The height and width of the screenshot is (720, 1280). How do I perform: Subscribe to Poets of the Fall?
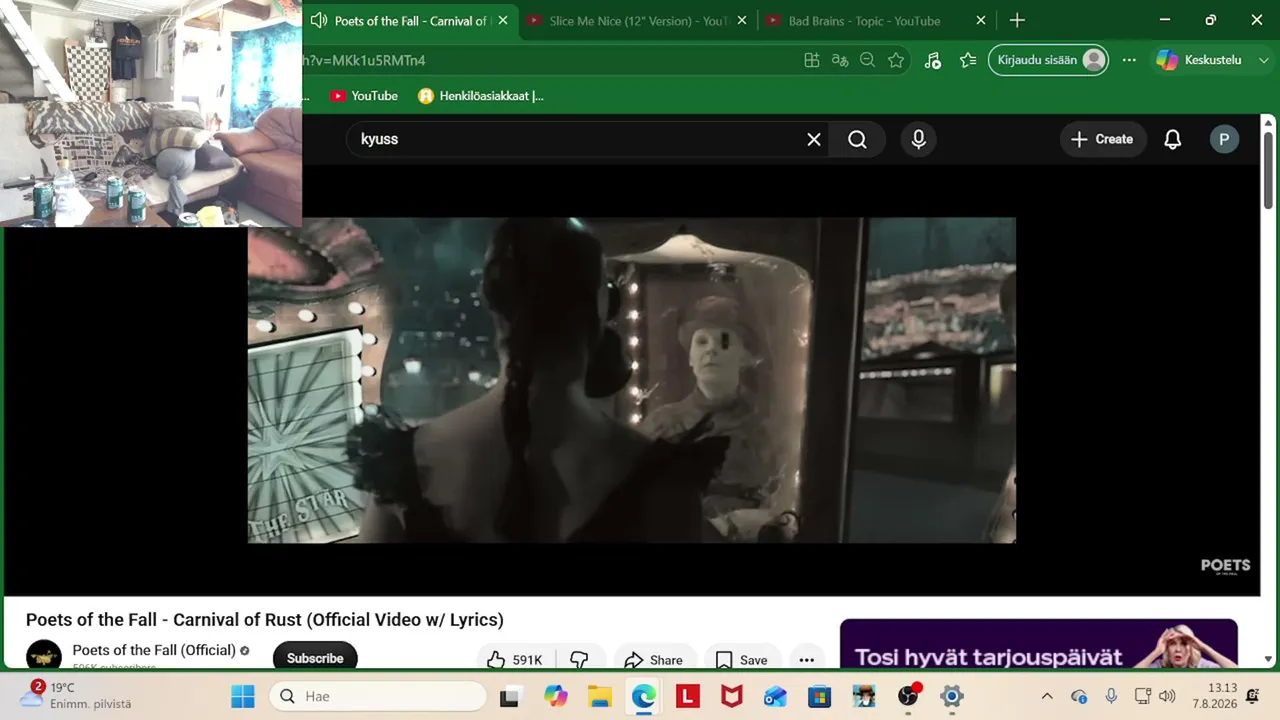[x=315, y=657]
